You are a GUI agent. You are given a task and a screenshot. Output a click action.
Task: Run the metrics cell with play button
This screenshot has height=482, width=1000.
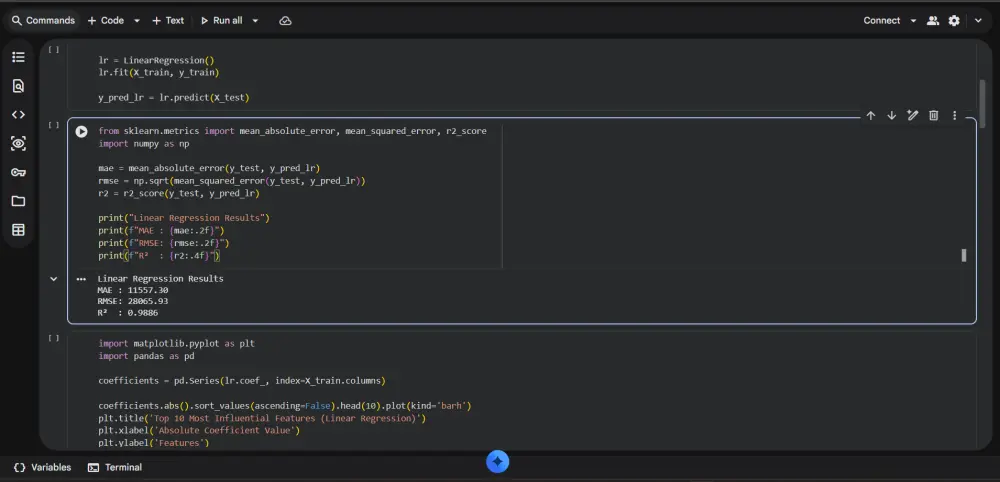81,131
